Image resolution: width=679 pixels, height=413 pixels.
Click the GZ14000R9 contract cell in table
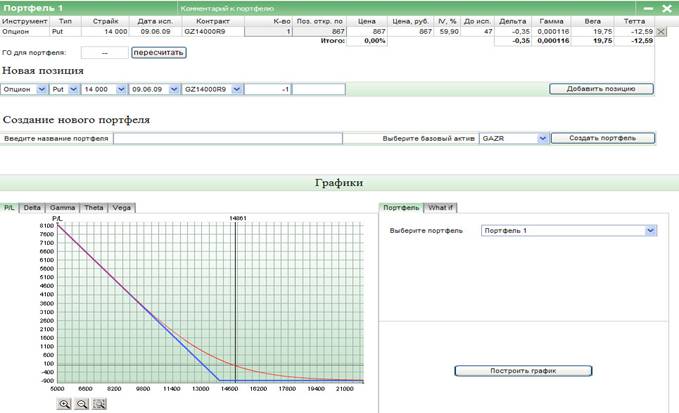pos(213,32)
